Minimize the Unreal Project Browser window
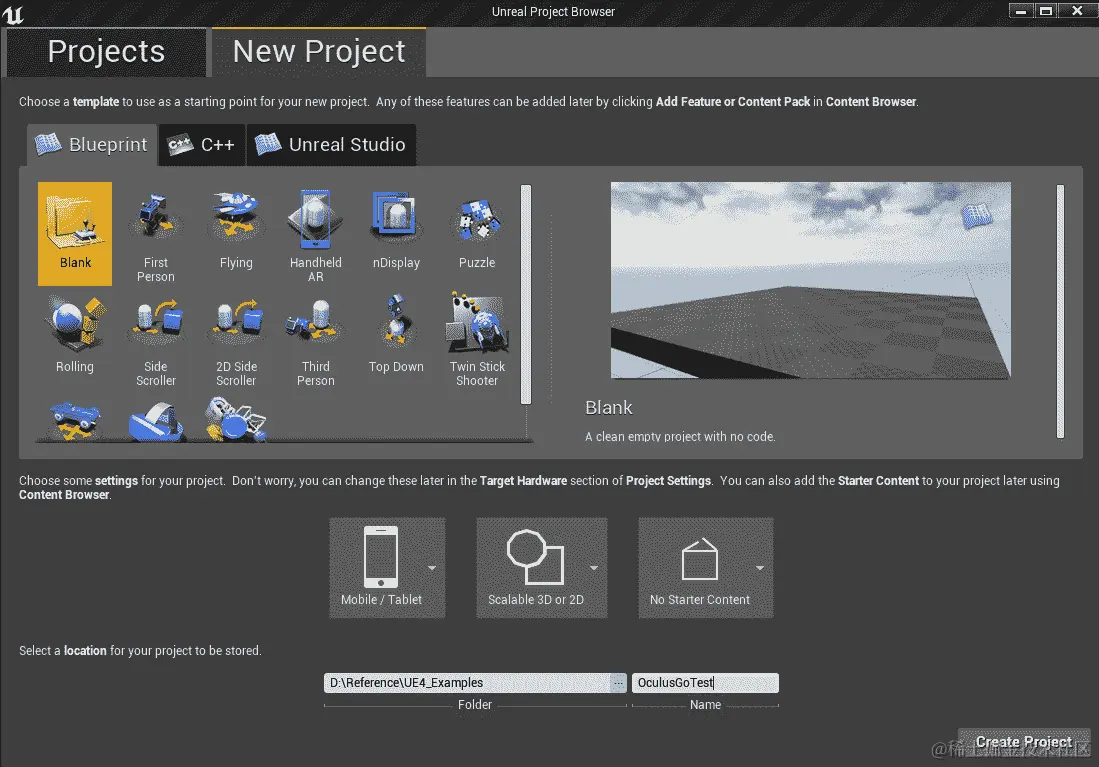This screenshot has width=1099, height=767. (1020, 11)
